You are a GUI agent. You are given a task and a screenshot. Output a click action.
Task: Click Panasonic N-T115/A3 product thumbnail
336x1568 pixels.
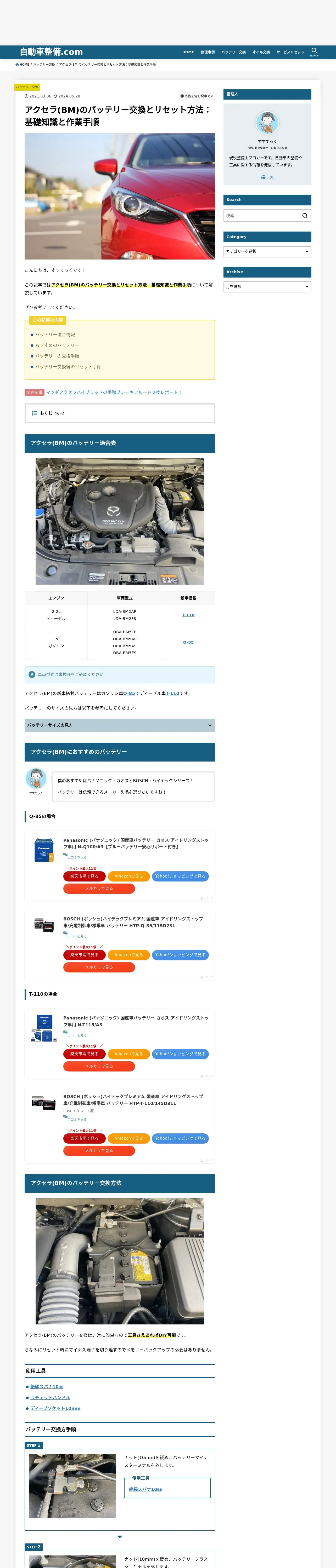44,1029
